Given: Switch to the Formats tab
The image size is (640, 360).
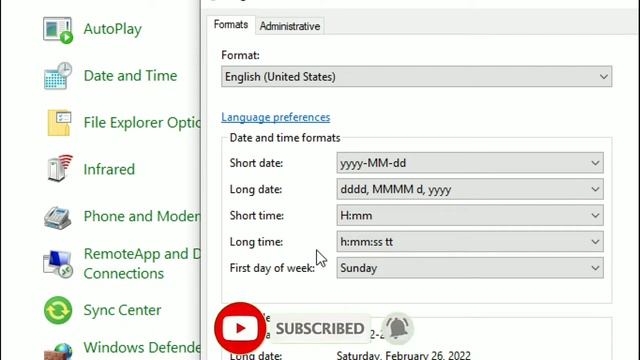Looking at the screenshot, I should pos(231,24).
